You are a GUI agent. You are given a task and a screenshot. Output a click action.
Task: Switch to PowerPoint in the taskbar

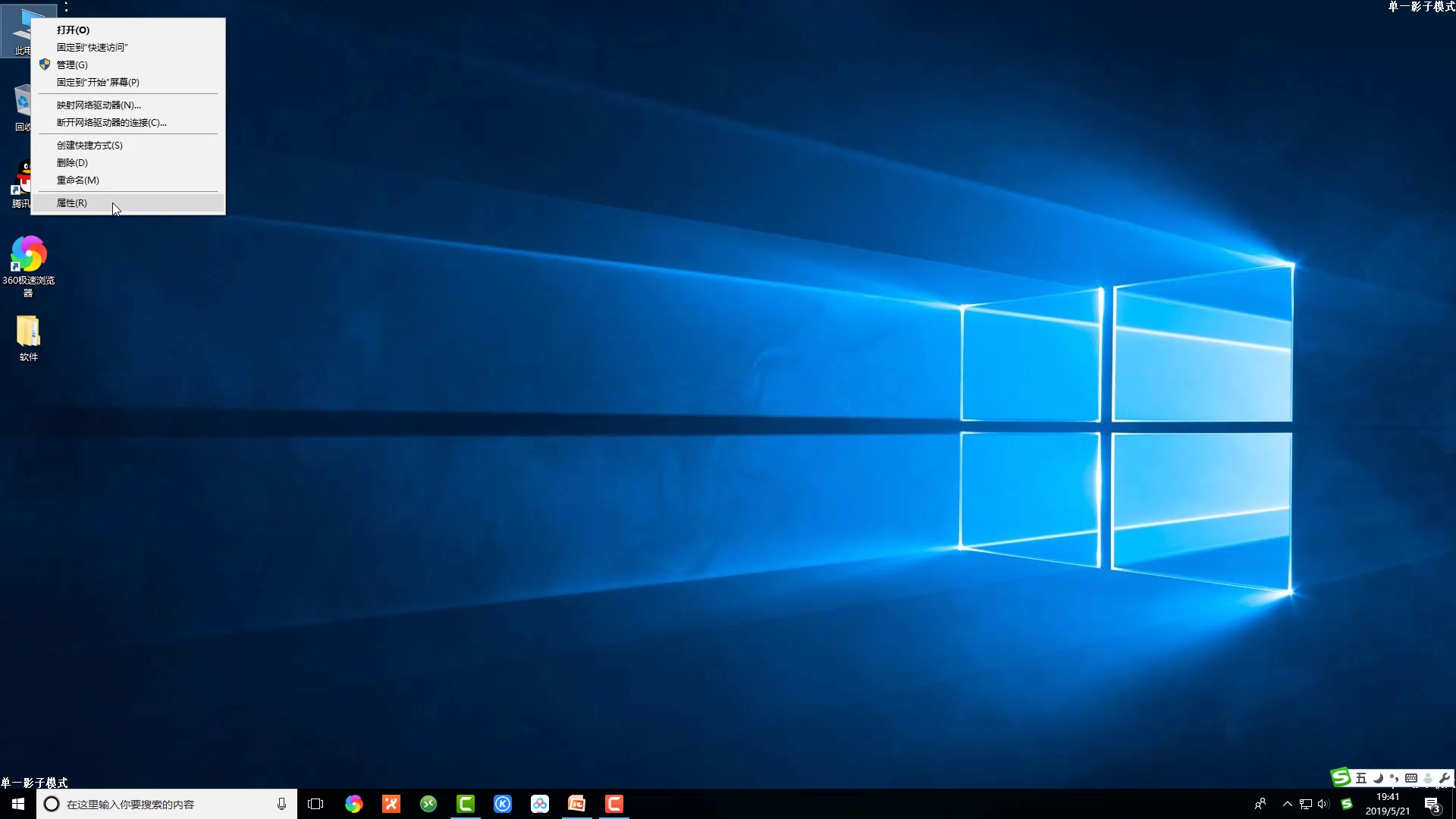pos(577,804)
